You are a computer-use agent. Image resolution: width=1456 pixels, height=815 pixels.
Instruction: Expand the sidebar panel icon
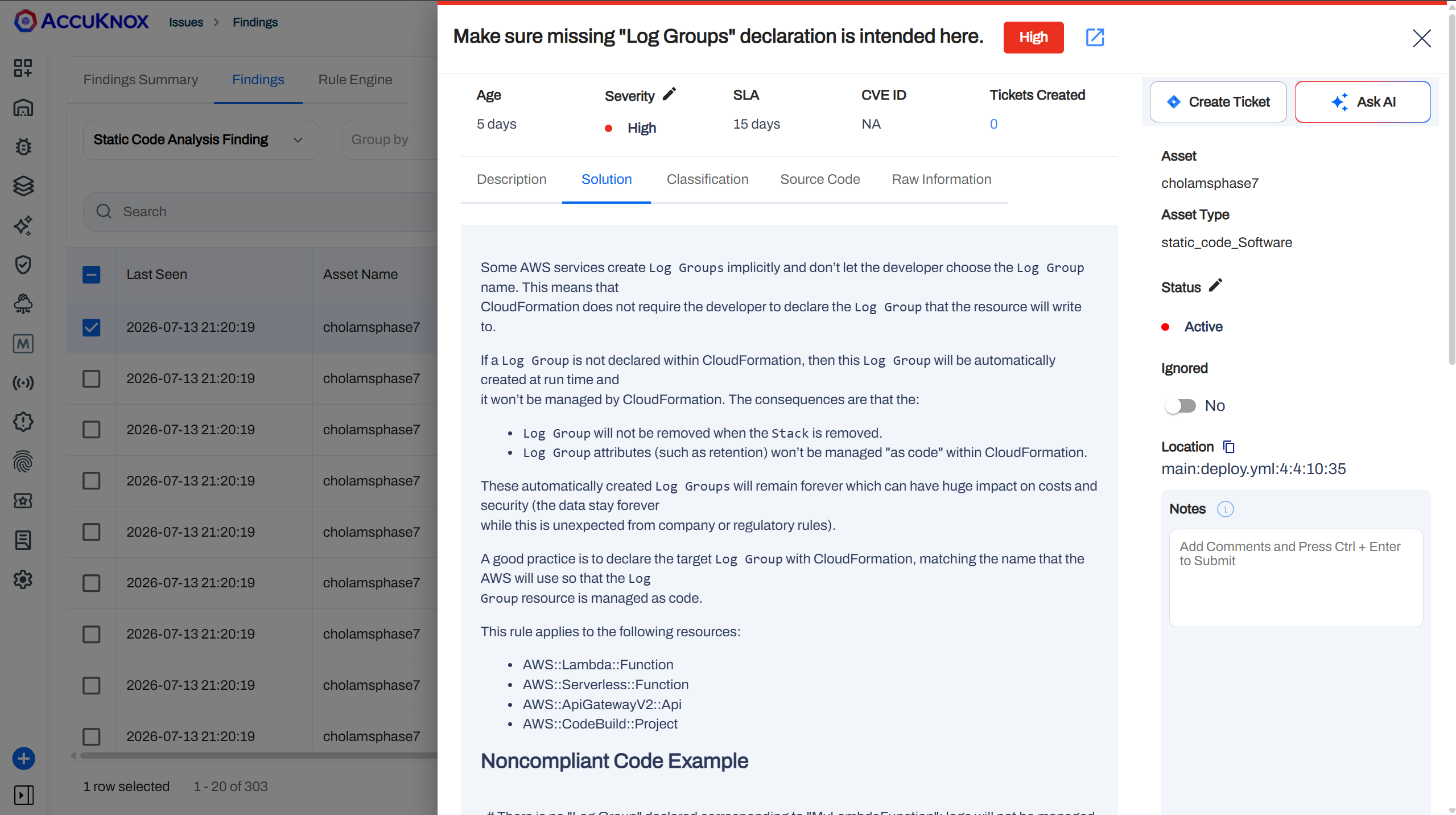pos(23,795)
